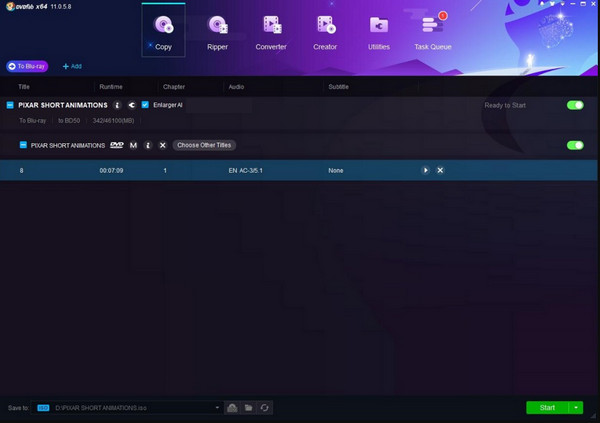Click the notification bell icon in title bar

tap(542, 4)
